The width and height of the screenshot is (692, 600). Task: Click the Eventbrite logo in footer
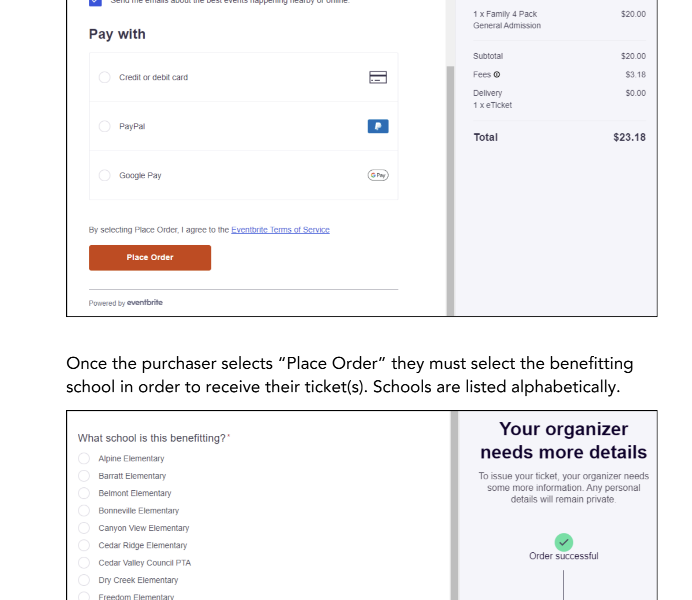pyautogui.click(x=145, y=303)
